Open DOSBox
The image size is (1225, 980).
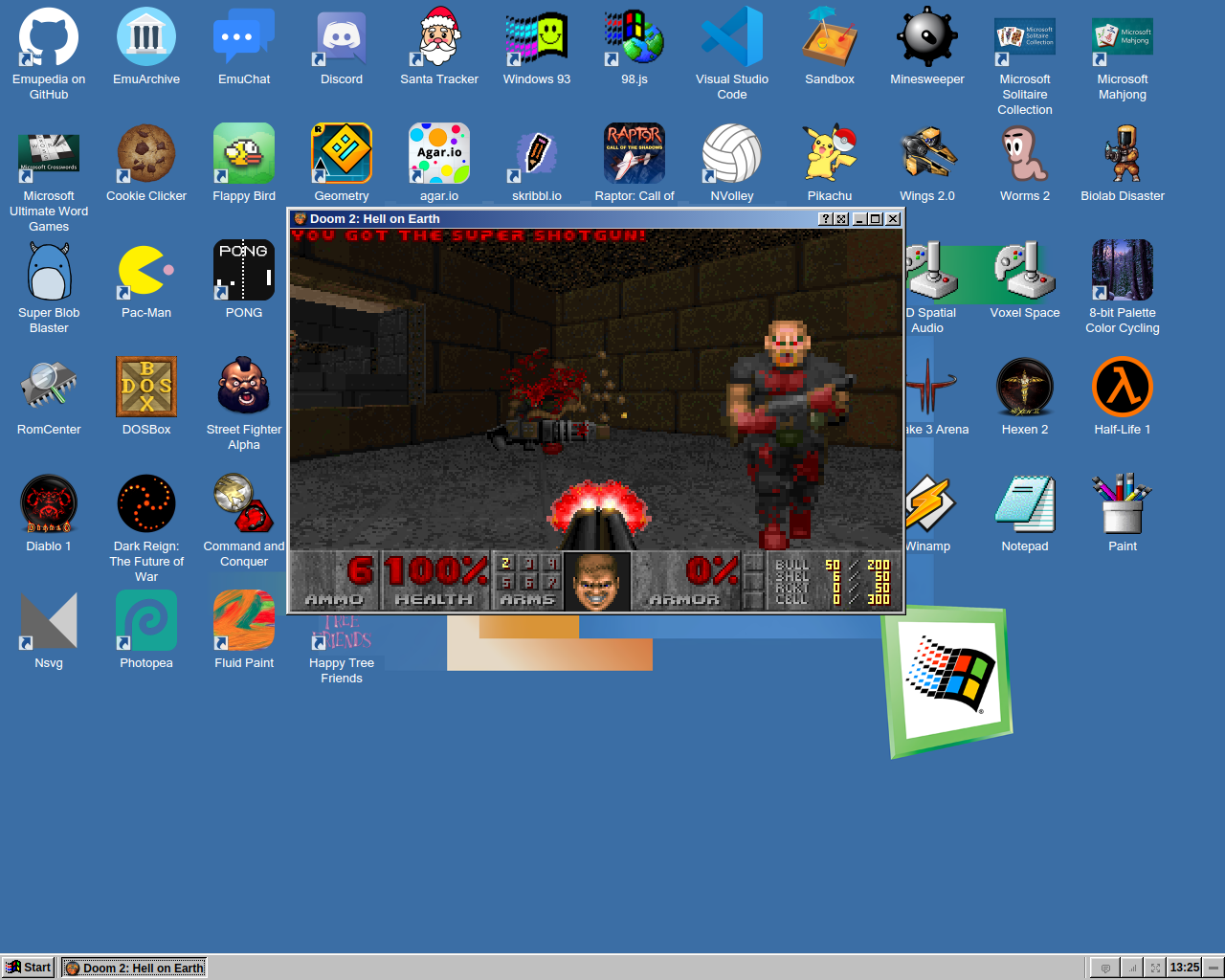(145, 387)
